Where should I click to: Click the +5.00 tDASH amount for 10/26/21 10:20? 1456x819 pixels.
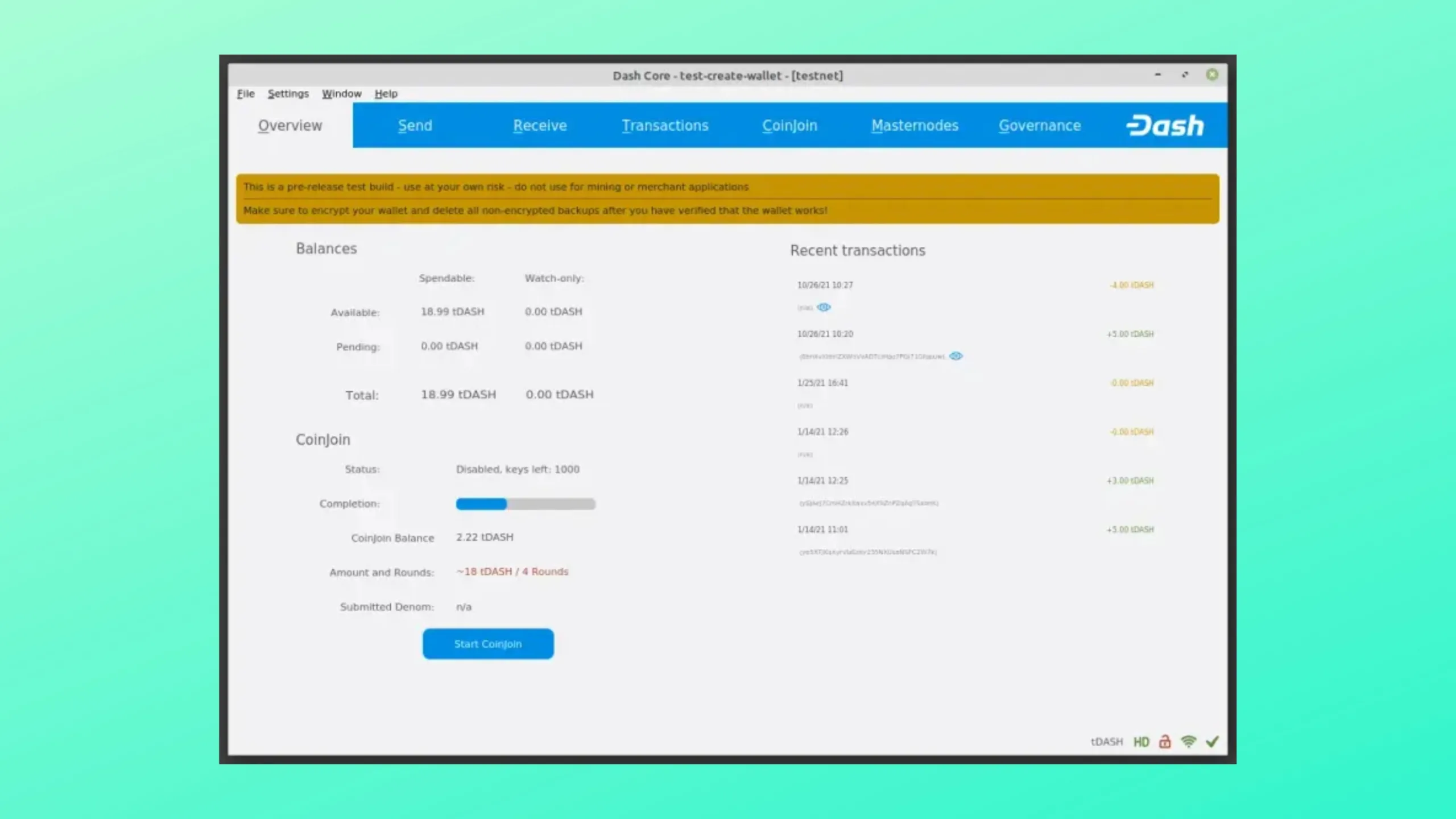coord(1130,334)
